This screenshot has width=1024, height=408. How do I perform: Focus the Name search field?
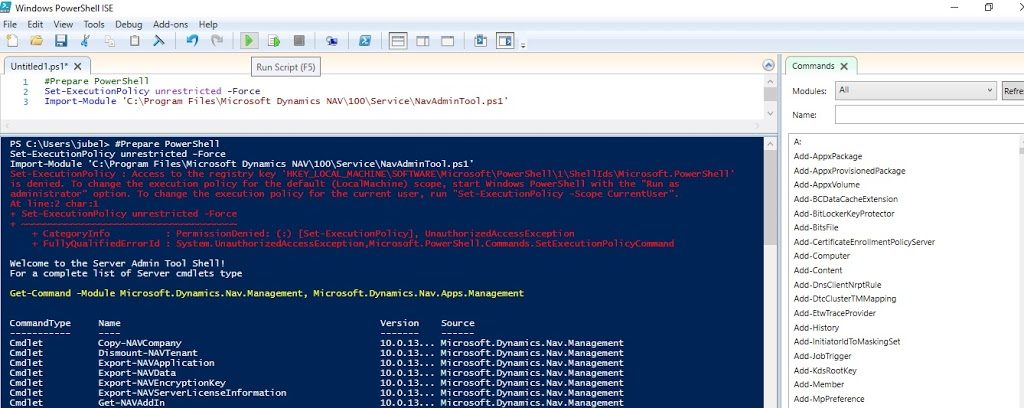point(929,115)
